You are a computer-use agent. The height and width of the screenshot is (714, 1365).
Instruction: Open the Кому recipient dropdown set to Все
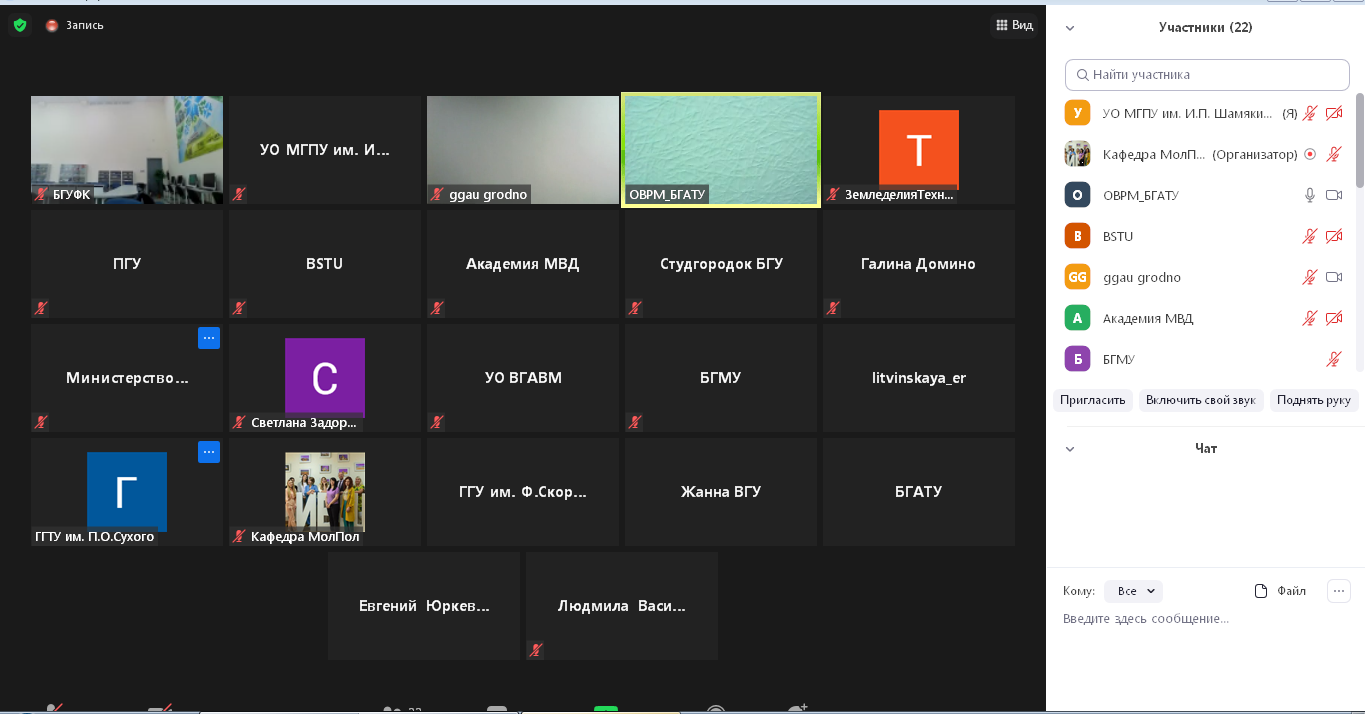click(x=1133, y=591)
